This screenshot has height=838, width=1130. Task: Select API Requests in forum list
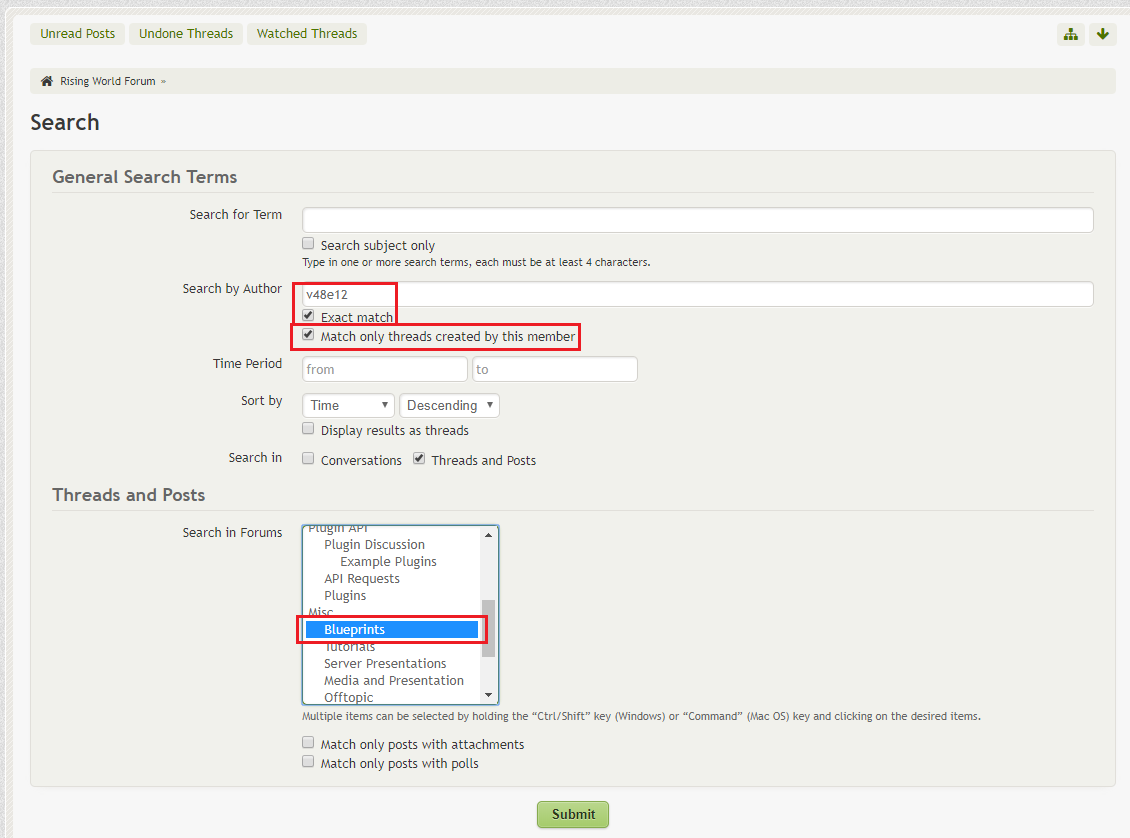[362, 579]
